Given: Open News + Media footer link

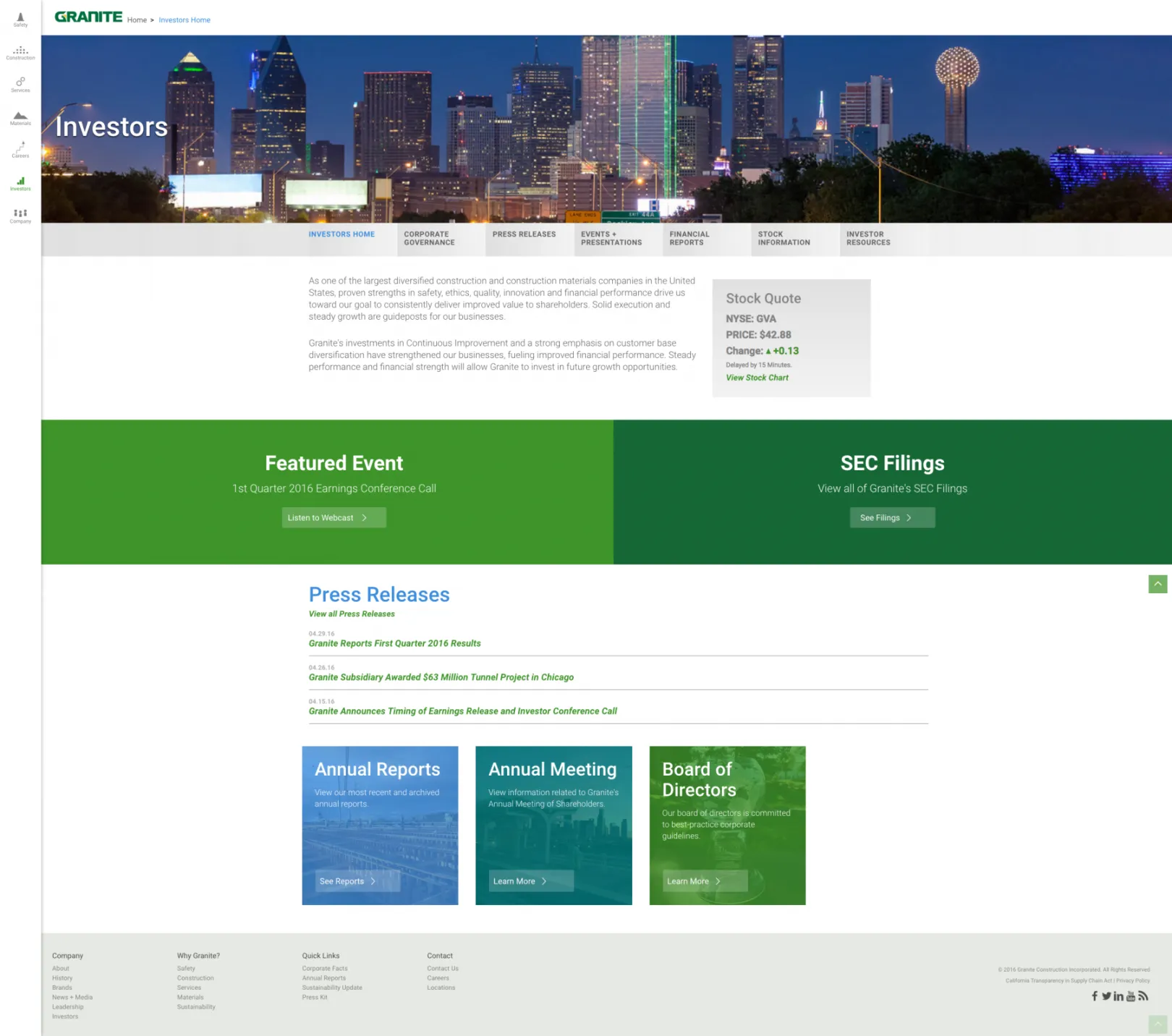Looking at the screenshot, I should pyautogui.click(x=72, y=998).
